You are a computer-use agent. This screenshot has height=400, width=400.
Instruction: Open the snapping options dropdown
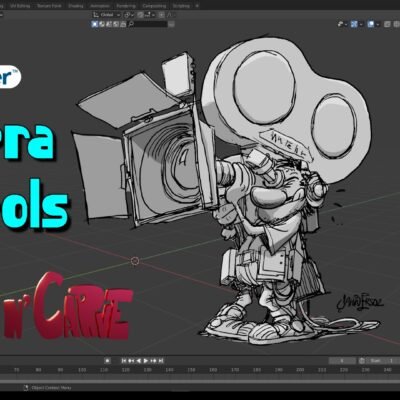coord(150,15)
